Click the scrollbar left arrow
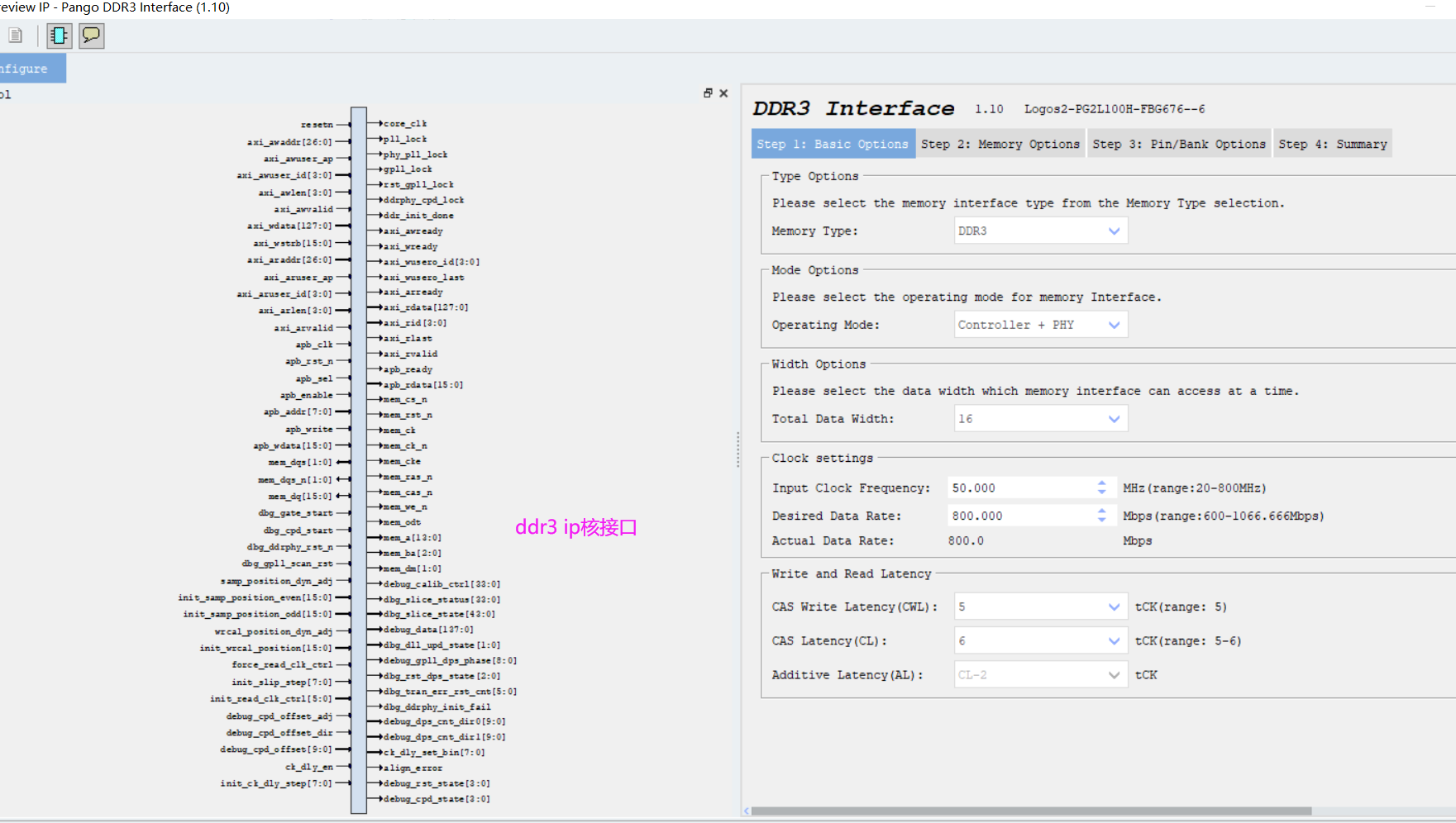The image size is (1456, 823). point(747,811)
